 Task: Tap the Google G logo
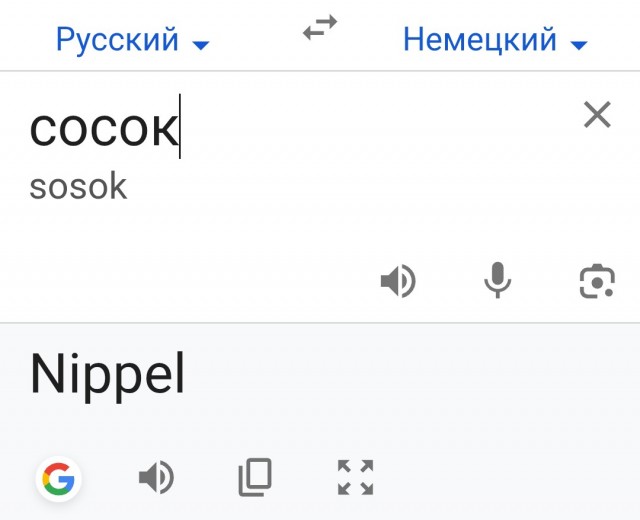[x=59, y=480]
